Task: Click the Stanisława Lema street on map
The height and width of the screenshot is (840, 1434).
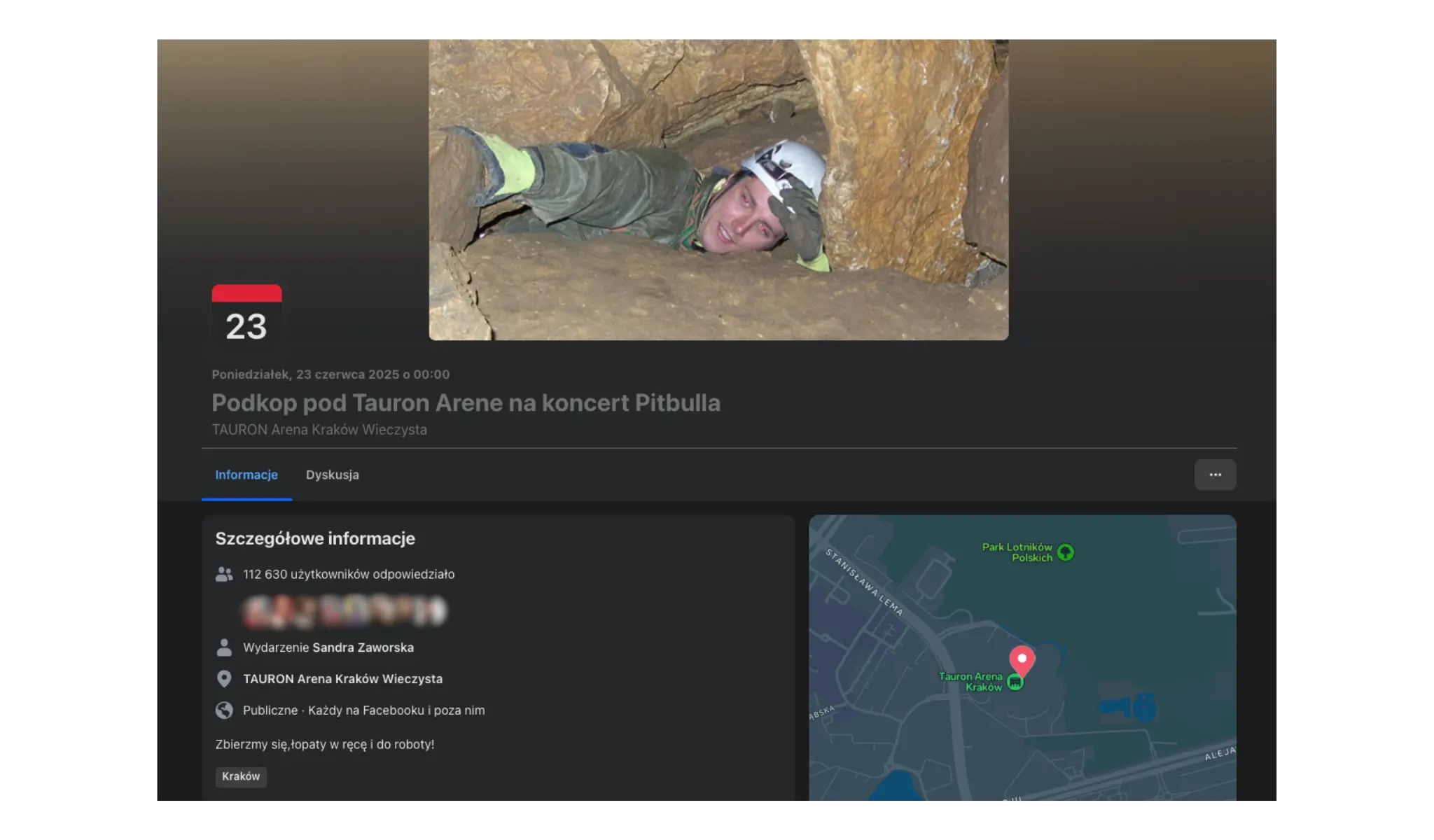Action: point(864,582)
